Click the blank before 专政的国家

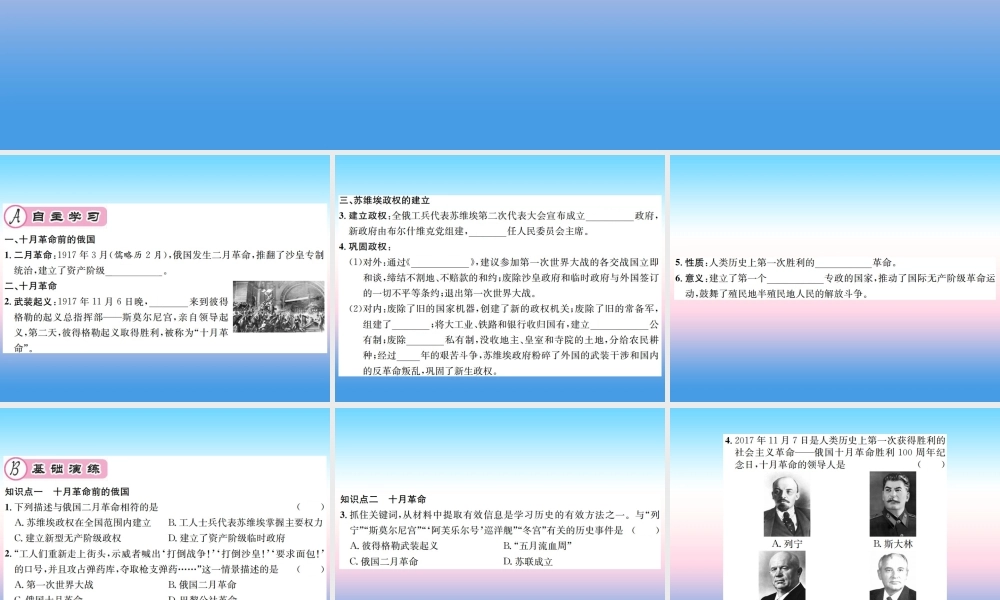795,279
